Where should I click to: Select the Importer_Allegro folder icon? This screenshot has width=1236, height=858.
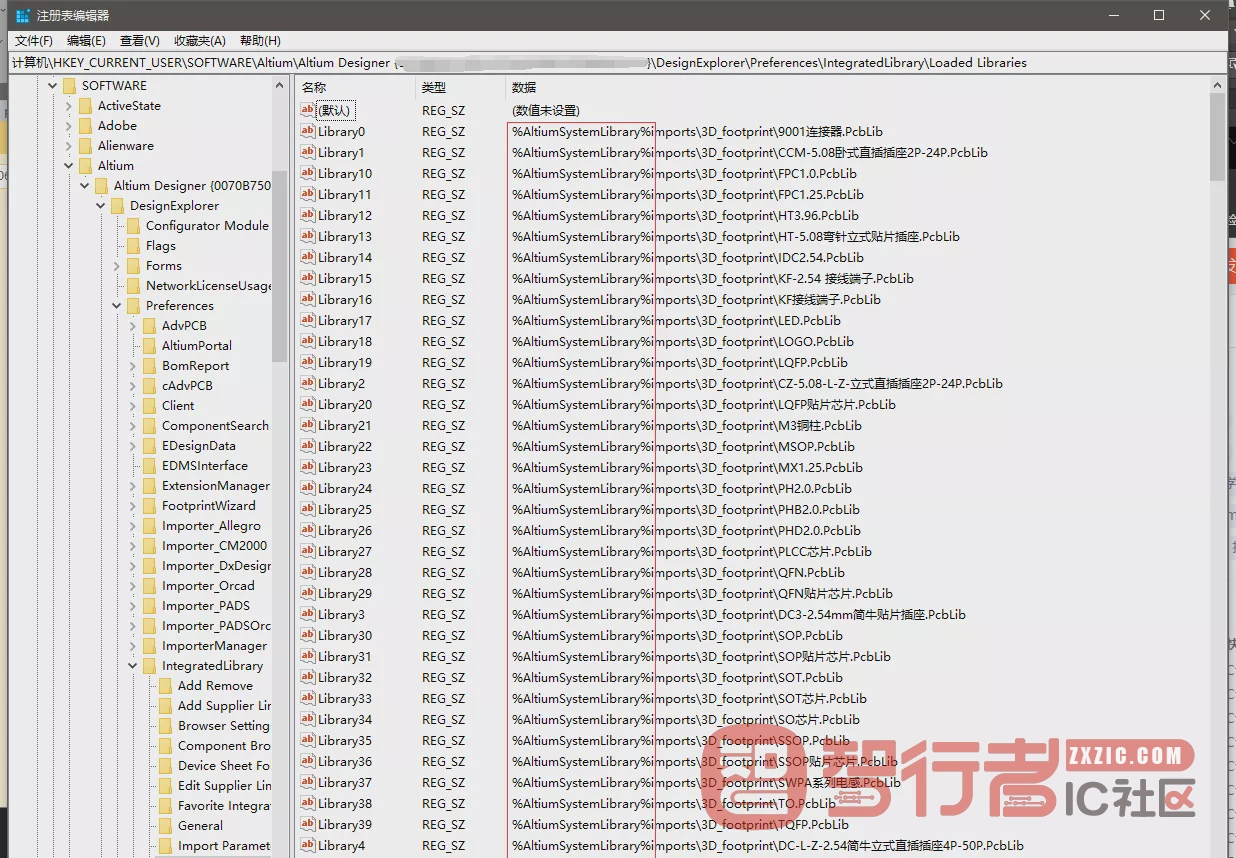click(x=150, y=526)
